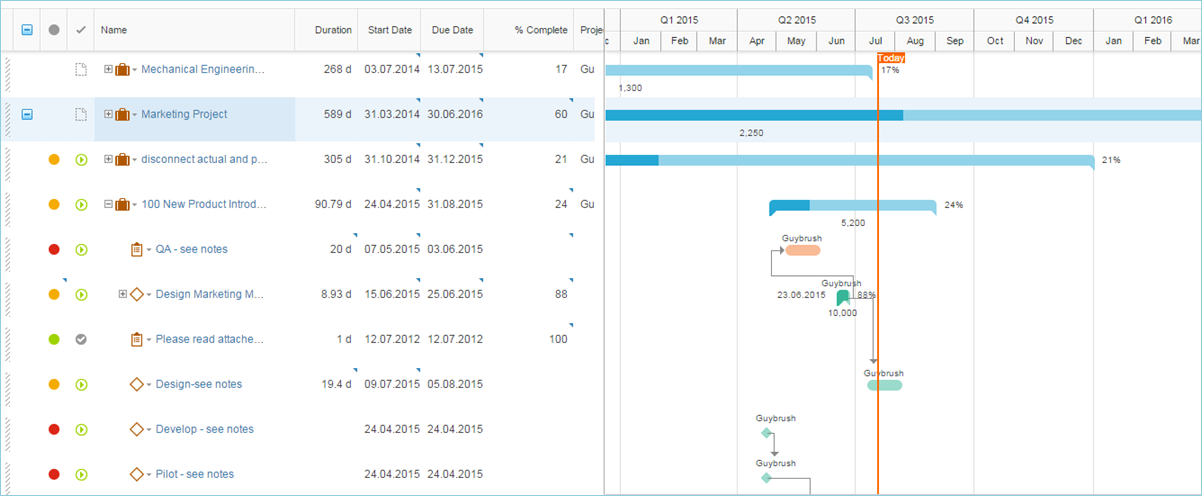This screenshot has height=496, width=1202.
Task: Click the document icon in Mechanical Engineering row
Action: pyautogui.click(x=82, y=70)
